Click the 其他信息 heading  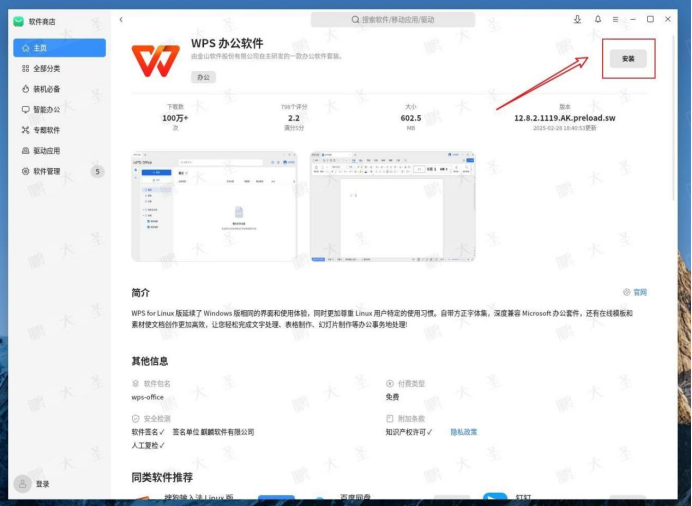tap(150, 361)
